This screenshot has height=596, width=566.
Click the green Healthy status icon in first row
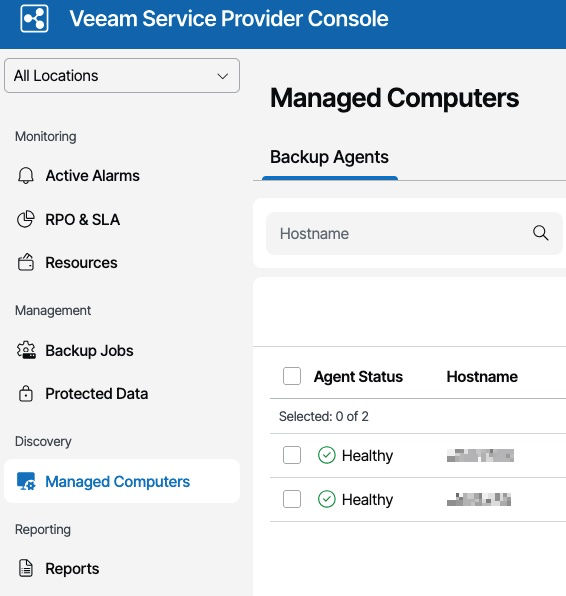tap(327, 455)
